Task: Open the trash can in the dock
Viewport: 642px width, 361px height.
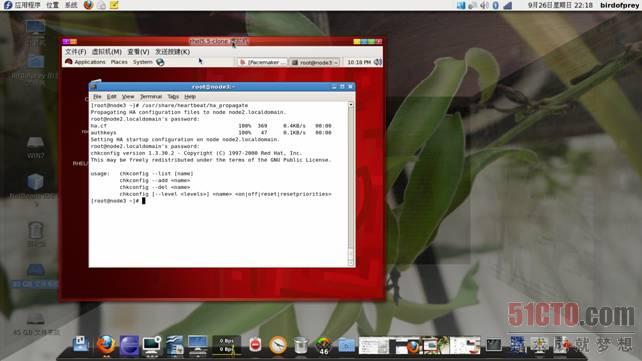Action: [301, 345]
